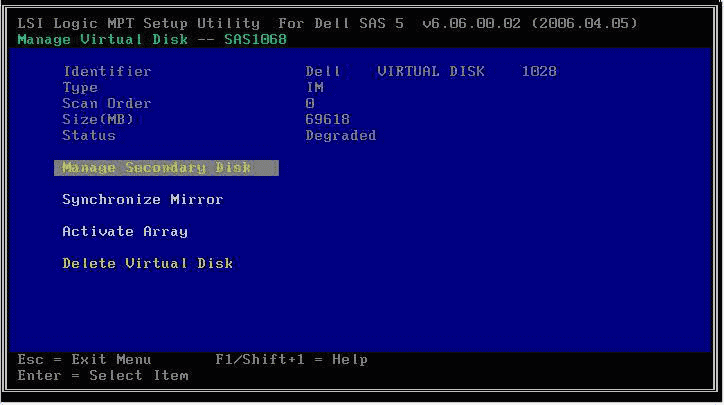Select the Activate Array entry
This screenshot has width=724, height=405.
point(125,231)
